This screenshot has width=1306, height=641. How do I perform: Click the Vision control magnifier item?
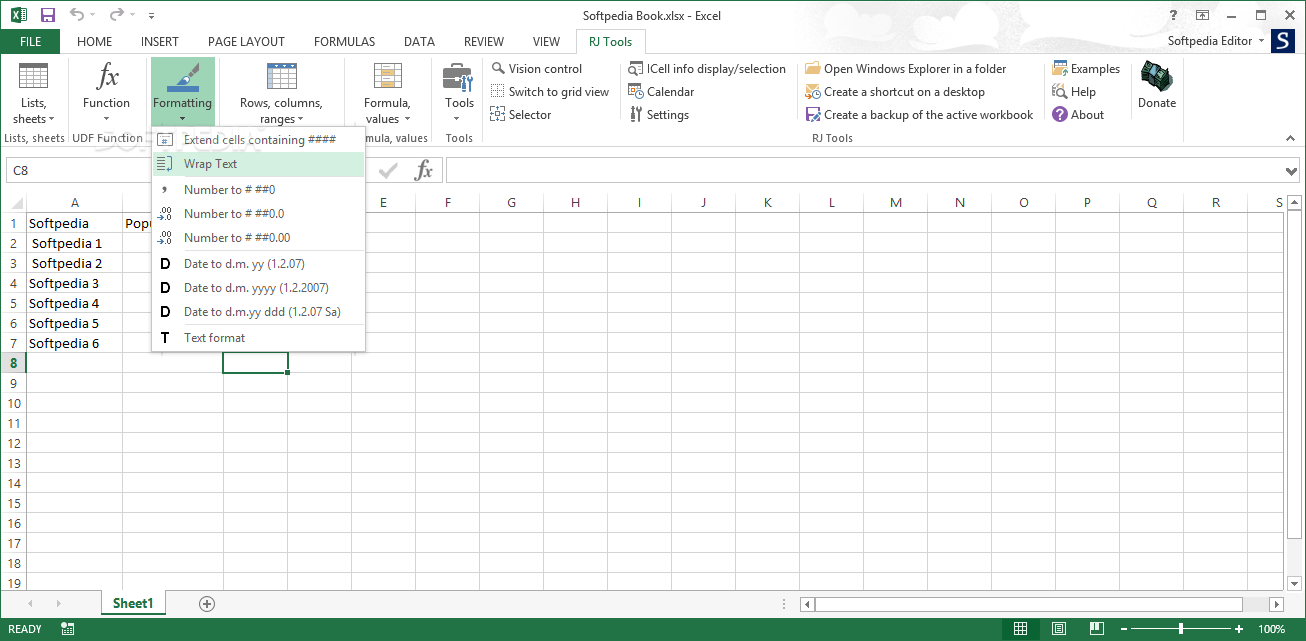coord(537,69)
